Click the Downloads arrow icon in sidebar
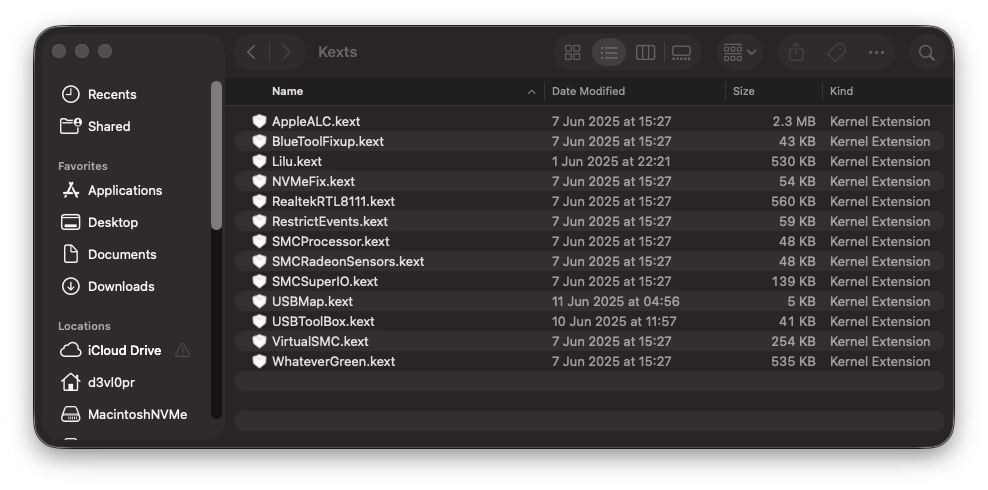 (71, 287)
